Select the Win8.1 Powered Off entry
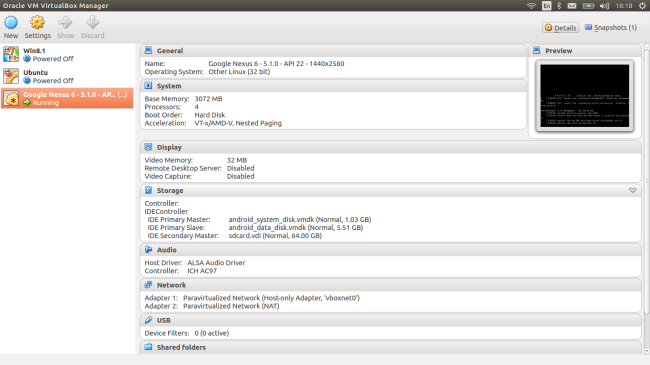Viewport: 650px width, 365px height. click(67, 54)
